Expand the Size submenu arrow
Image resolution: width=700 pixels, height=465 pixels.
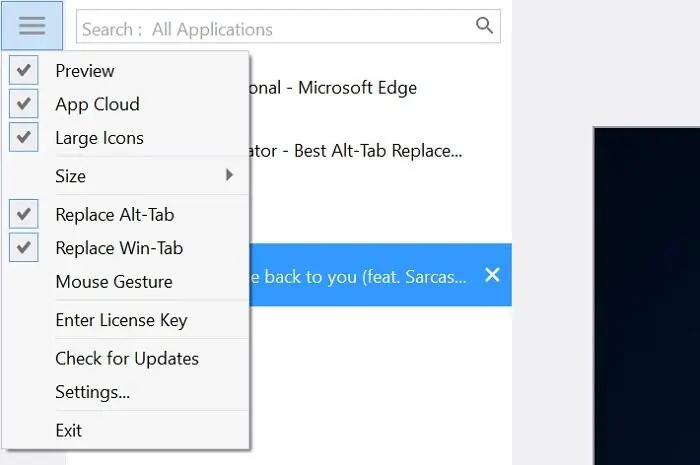click(x=229, y=175)
